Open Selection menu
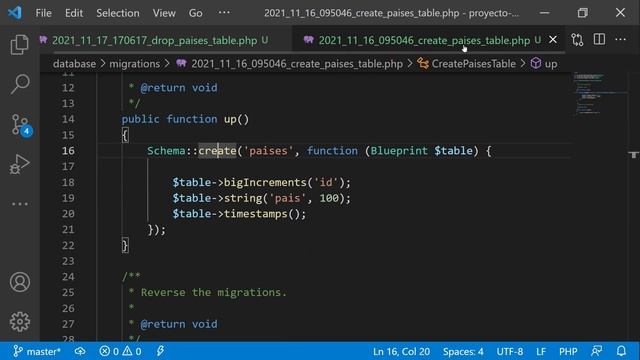This screenshot has height=360, width=640. click(x=118, y=13)
